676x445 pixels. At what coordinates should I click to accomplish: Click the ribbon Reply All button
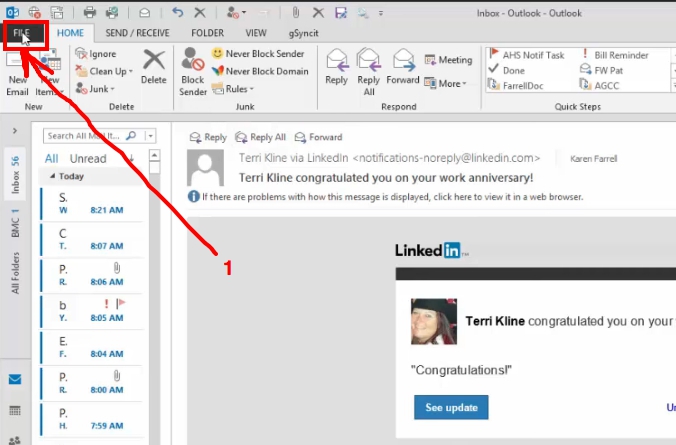click(369, 72)
